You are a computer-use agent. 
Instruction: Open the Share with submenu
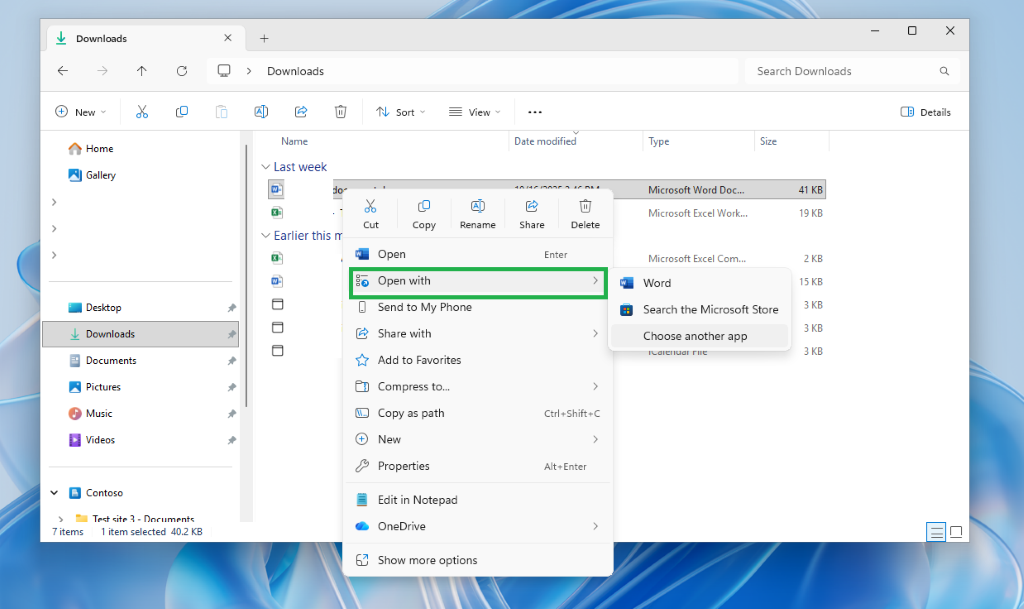(478, 334)
